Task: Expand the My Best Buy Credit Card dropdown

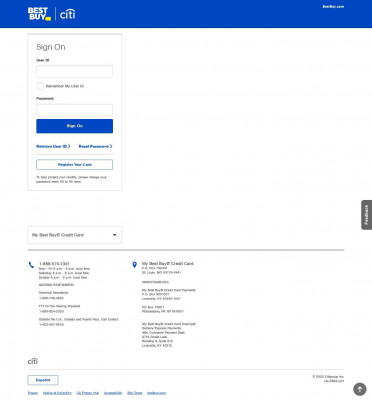Action: [x=75, y=235]
